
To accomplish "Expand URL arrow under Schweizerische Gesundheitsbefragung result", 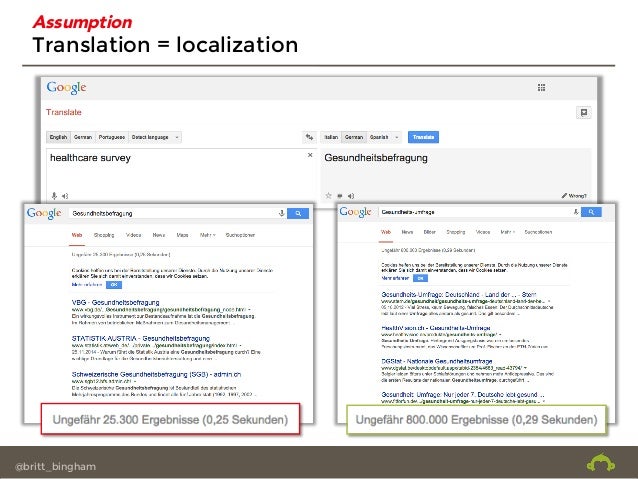I will (135, 382).
